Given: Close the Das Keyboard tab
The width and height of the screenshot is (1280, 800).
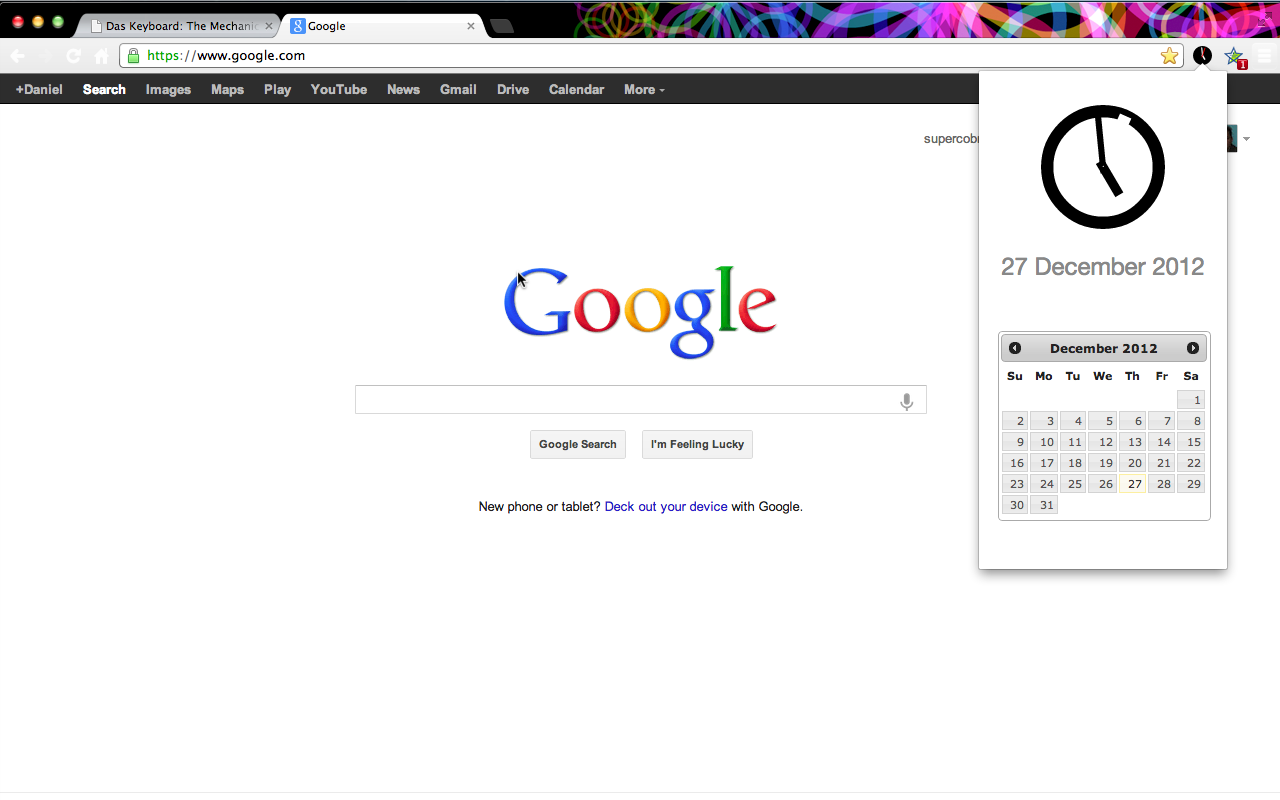Looking at the screenshot, I should [x=268, y=26].
